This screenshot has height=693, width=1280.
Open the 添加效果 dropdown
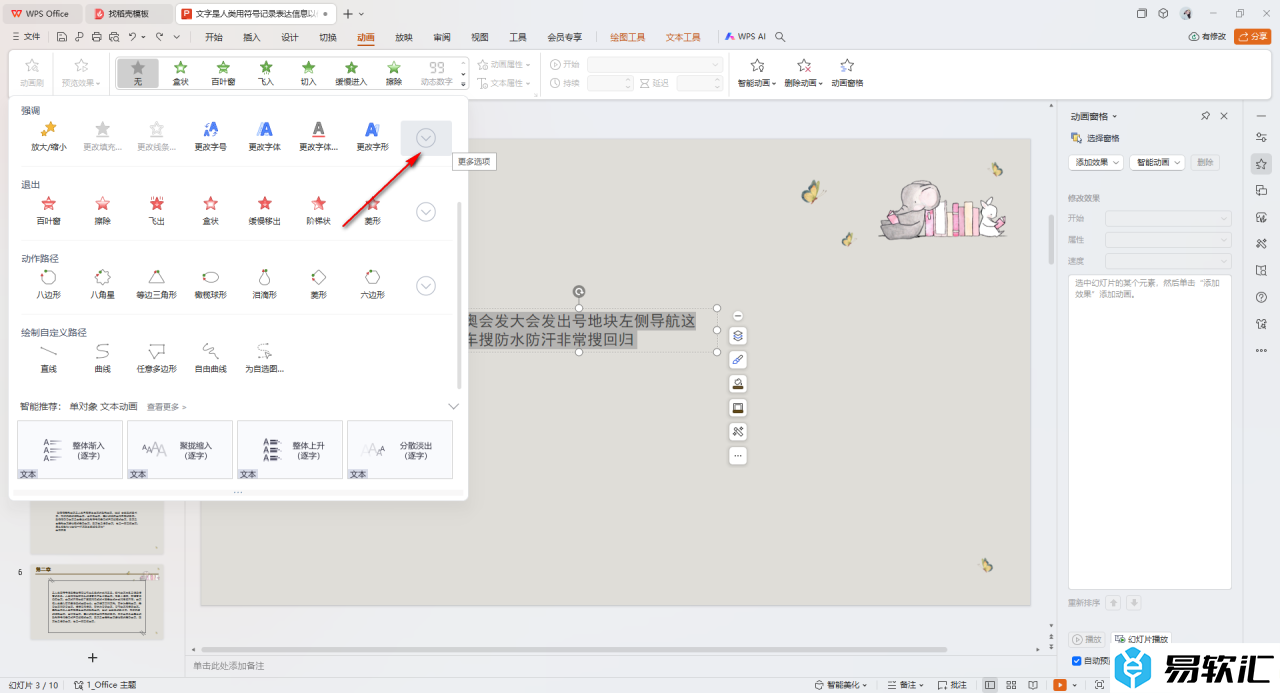(1096, 162)
